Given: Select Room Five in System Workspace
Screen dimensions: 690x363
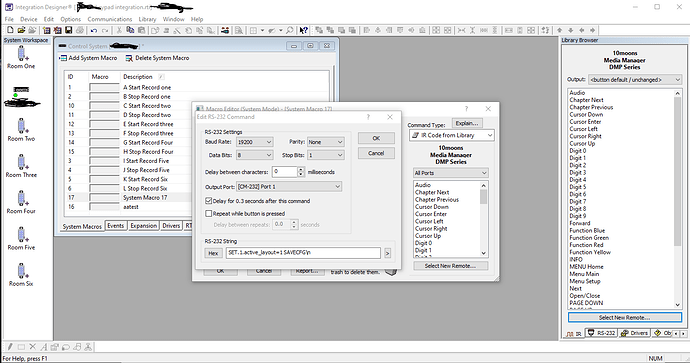Looking at the screenshot, I should pyautogui.click(x=21, y=239).
